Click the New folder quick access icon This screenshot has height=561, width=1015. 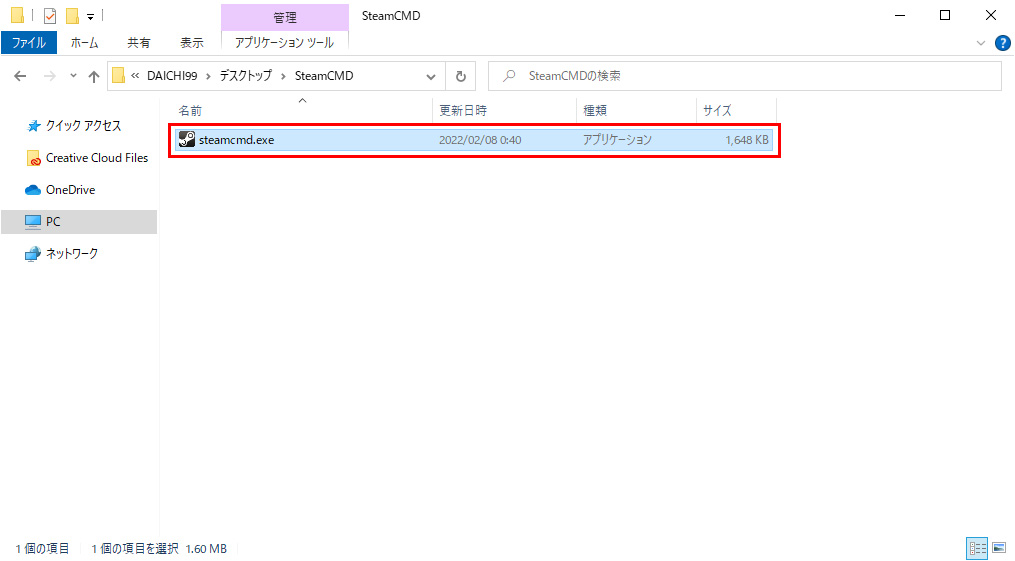[72, 16]
